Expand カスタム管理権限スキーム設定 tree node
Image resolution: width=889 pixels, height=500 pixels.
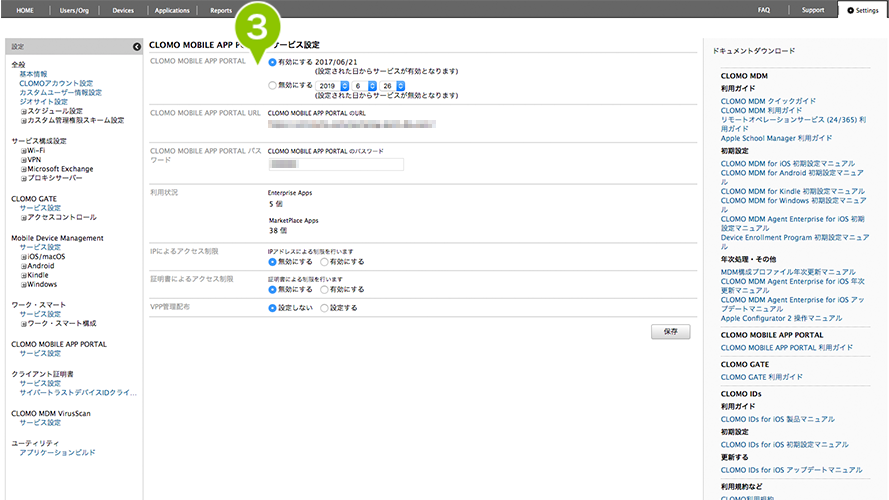click(x=24, y=121)
